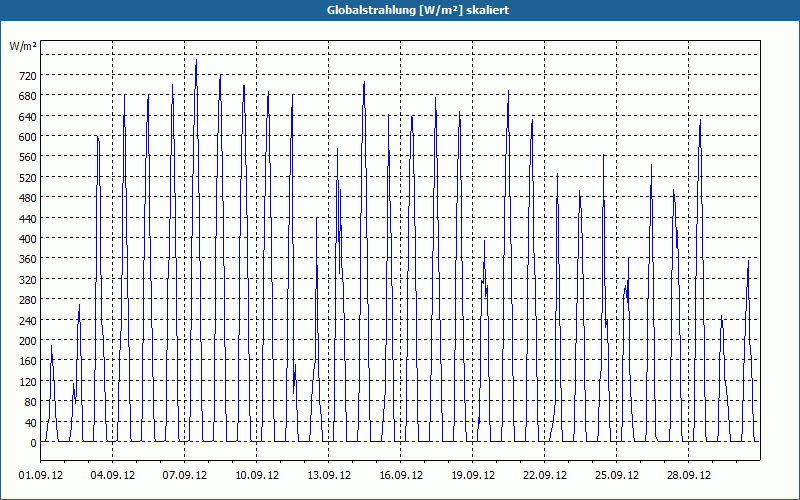Click the "440" y-axis value
Screen dimensions: 800x500
(28, 219)
